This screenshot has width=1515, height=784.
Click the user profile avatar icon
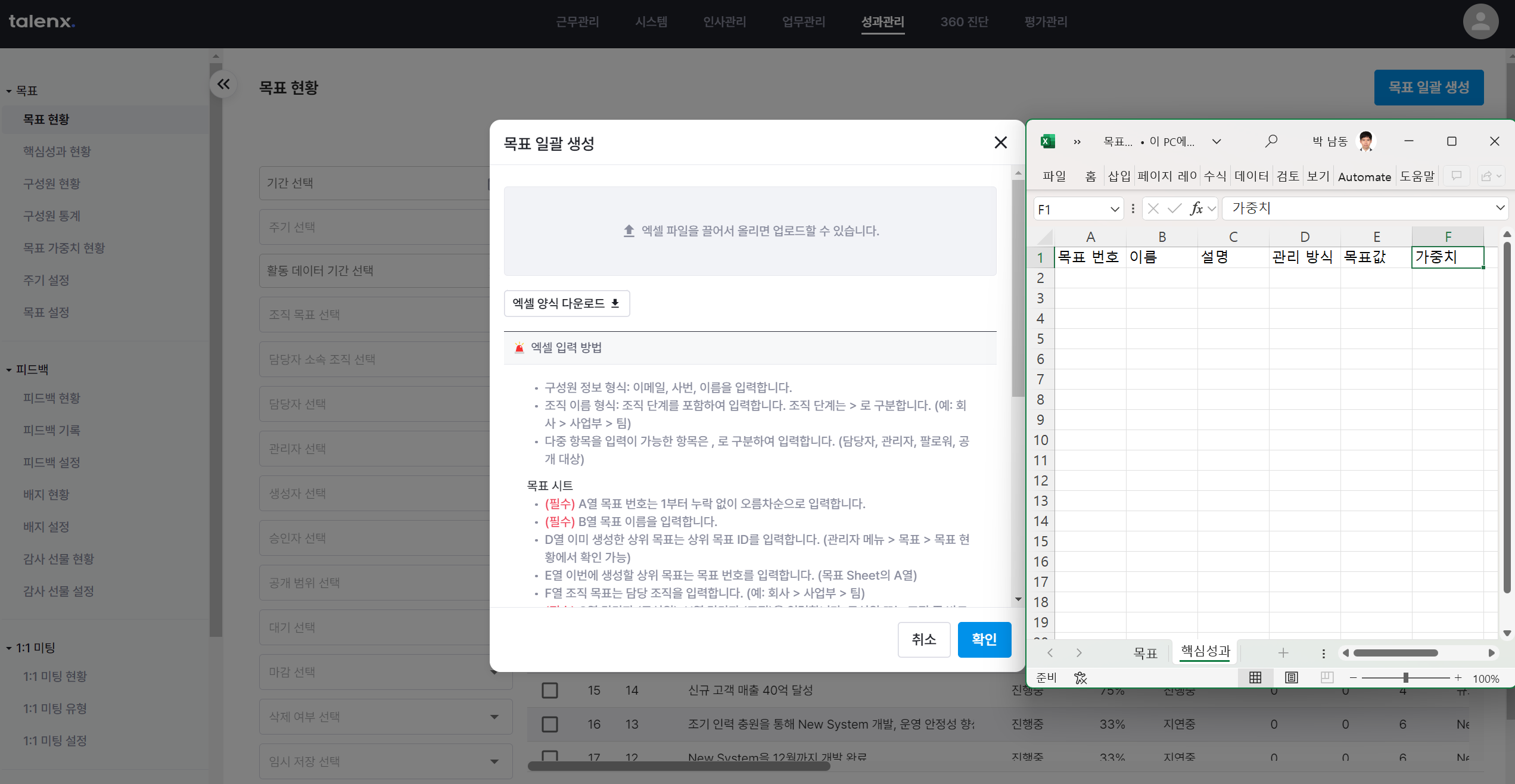coord(1480,22)
